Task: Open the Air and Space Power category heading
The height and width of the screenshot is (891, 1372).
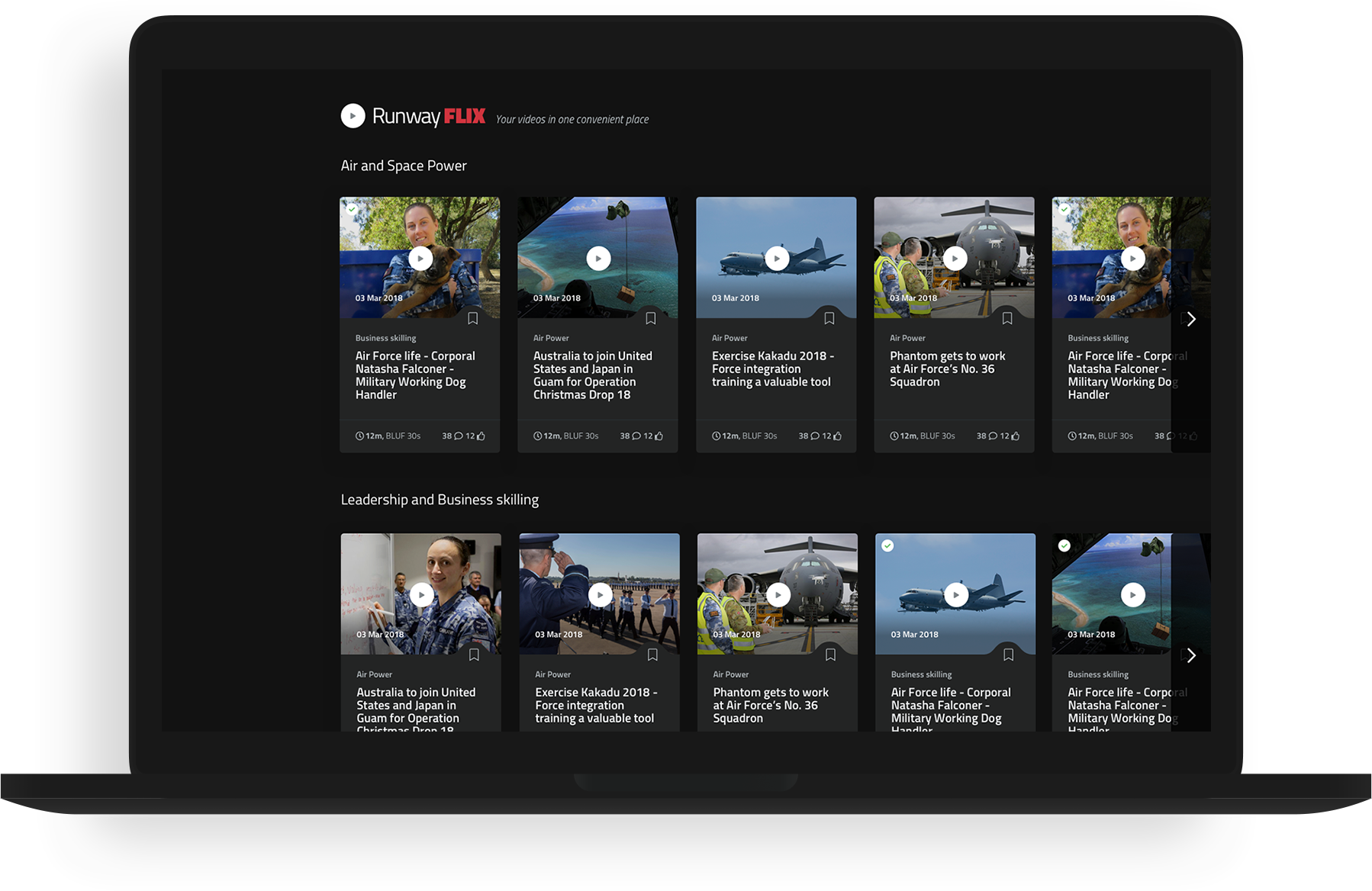Action: [404, 166]
